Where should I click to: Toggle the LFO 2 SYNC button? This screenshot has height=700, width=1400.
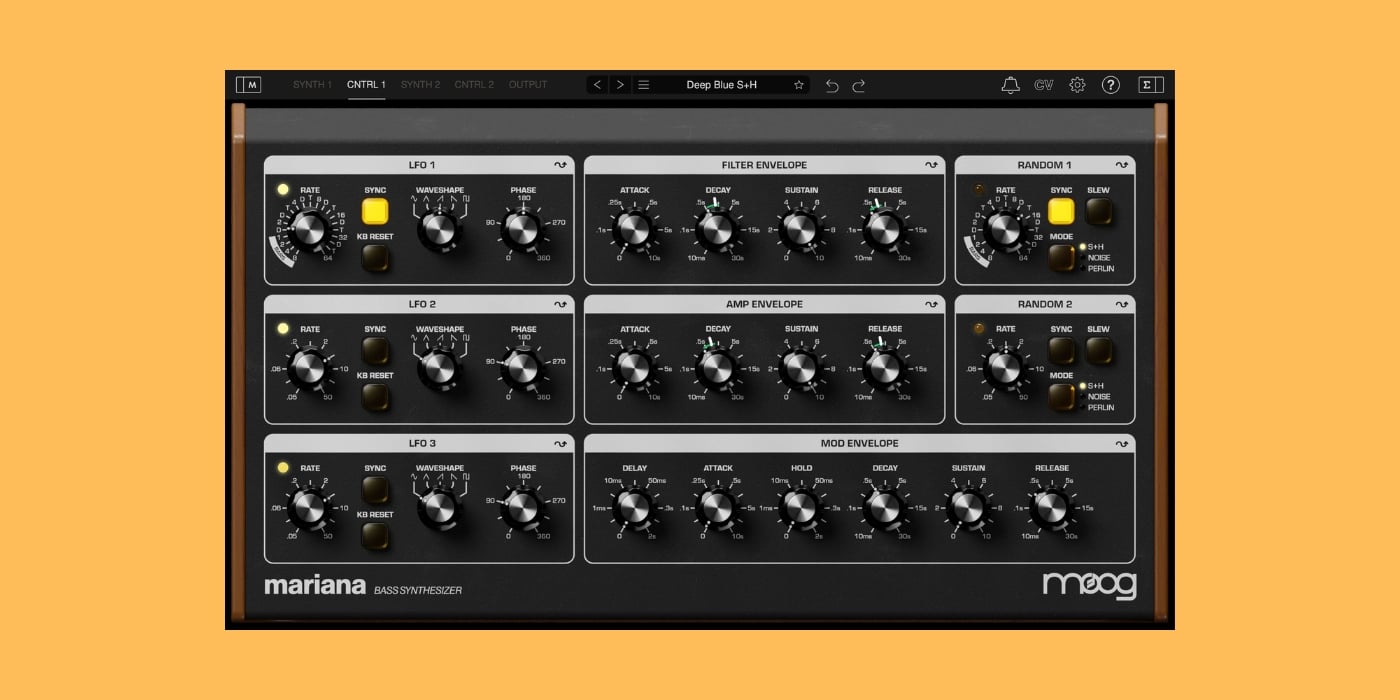pos(375,350)
